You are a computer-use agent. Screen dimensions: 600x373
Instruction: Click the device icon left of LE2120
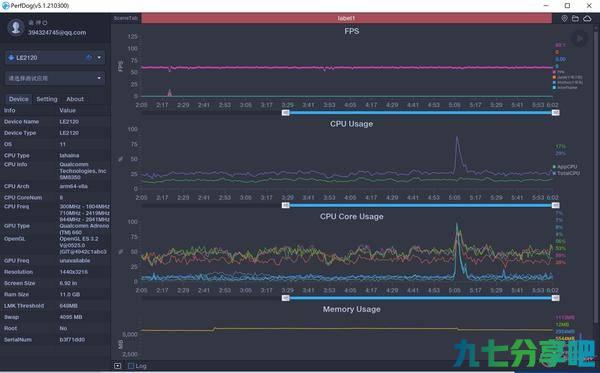pos(11,58)
